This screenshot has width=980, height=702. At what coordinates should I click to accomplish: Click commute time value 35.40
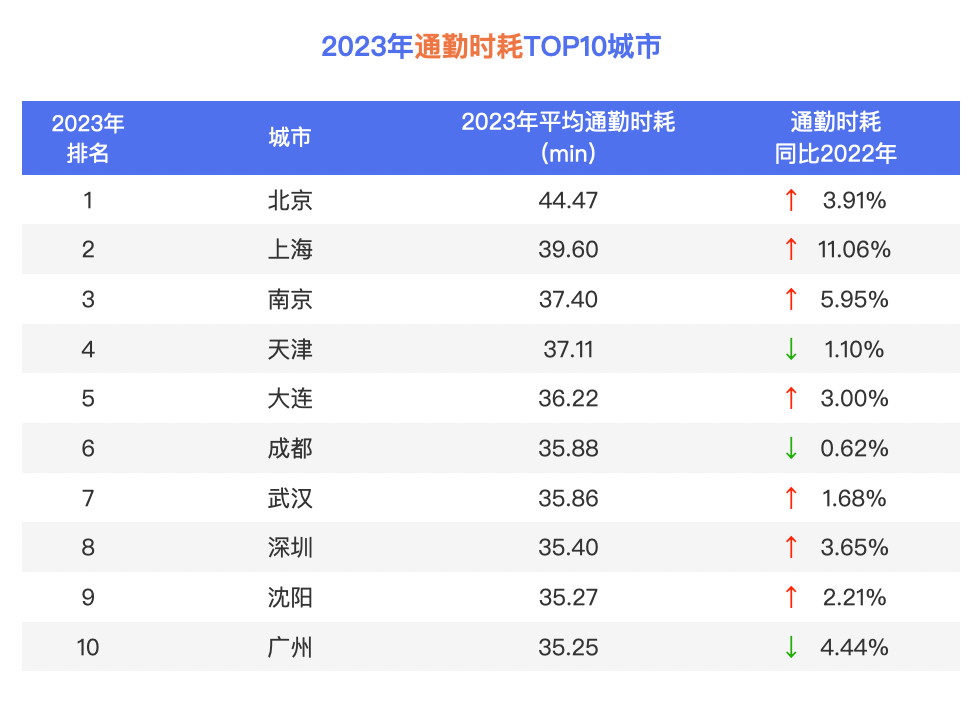568,547
